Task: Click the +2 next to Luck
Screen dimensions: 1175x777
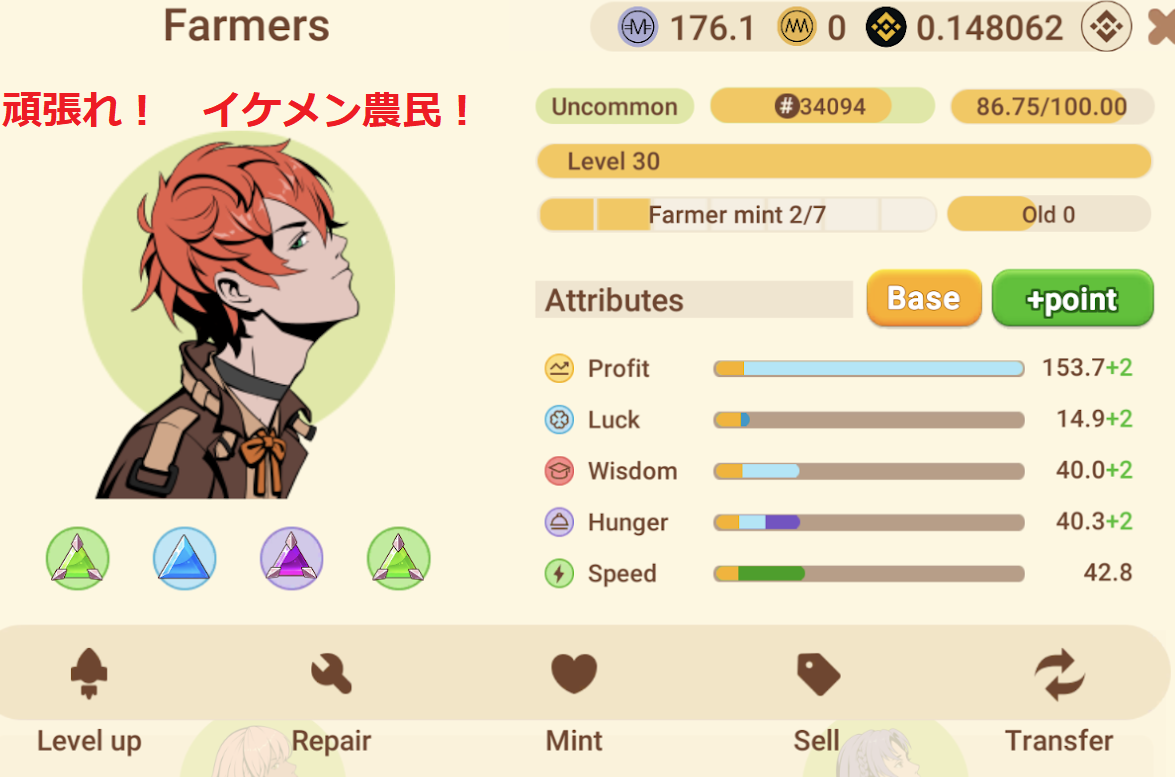Action: click(x=1120, y=418)
